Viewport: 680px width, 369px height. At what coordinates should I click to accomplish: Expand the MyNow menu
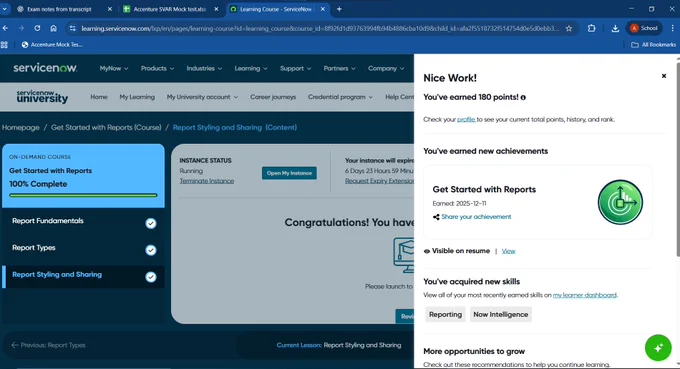click(x=114, y=69)
